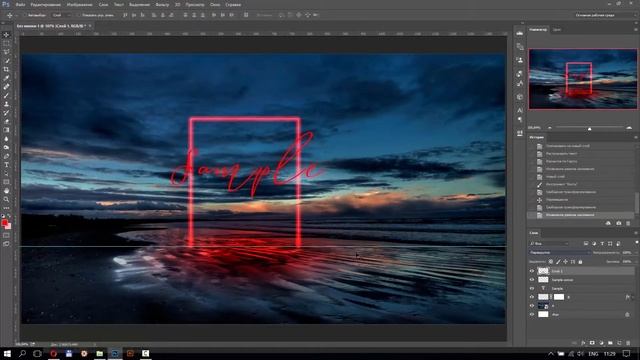Image resolution: width=640 pixels, height=360 pixels.
Task: Select the Lasso tool
Action: pos(6,52)
